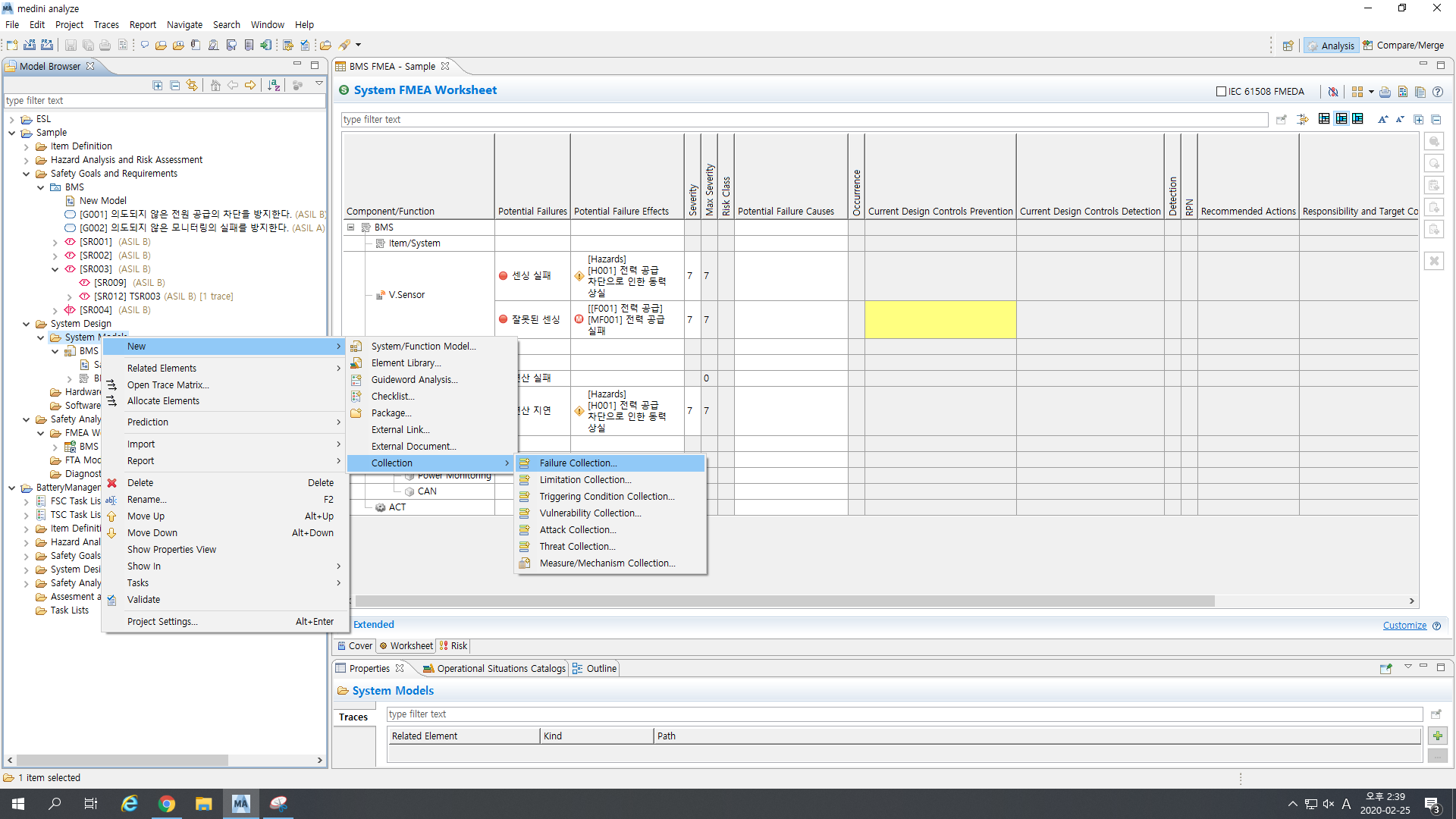Choose Guideword Analysis... in the New submenu
Image resolution: width=1456 pixels, height=819 pixels.
coord(414,380)
